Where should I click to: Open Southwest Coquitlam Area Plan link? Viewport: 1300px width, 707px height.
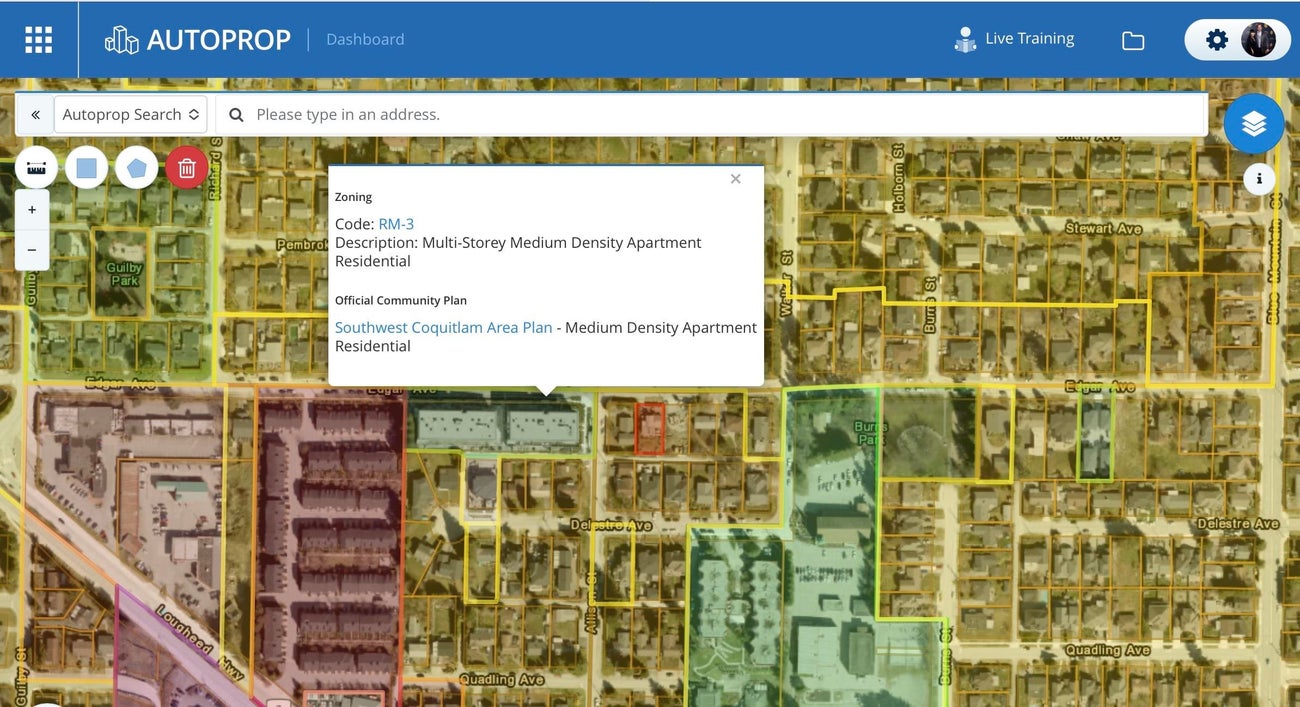443,327
